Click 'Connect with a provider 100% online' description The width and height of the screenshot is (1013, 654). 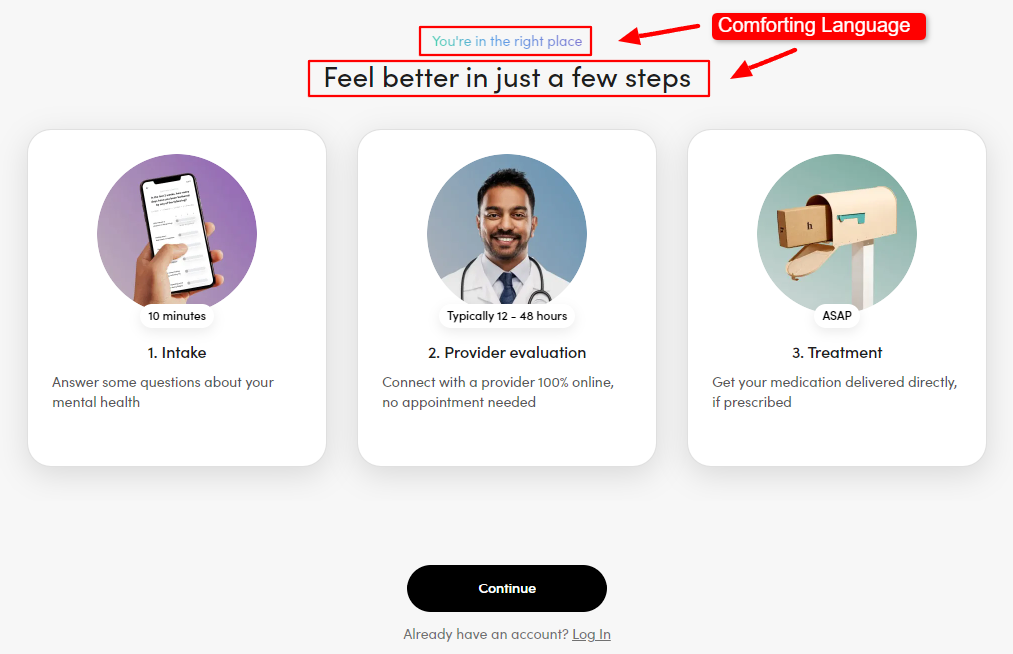[x=498, y=392]
